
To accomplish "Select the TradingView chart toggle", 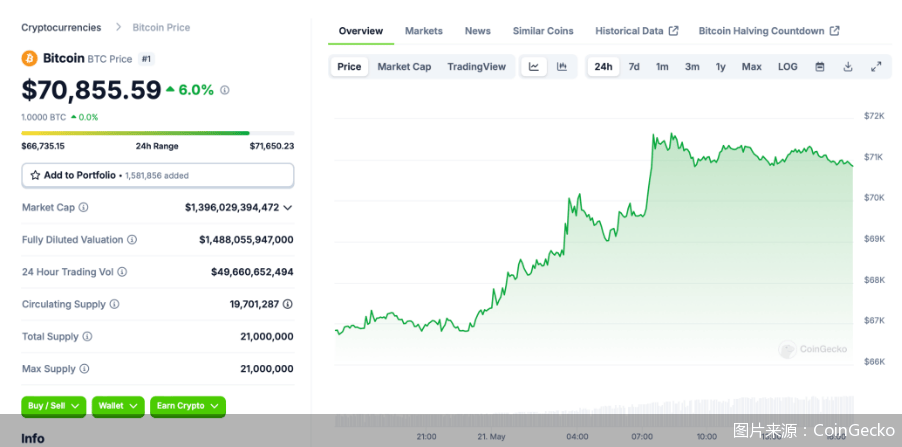I will pos(476,67).
